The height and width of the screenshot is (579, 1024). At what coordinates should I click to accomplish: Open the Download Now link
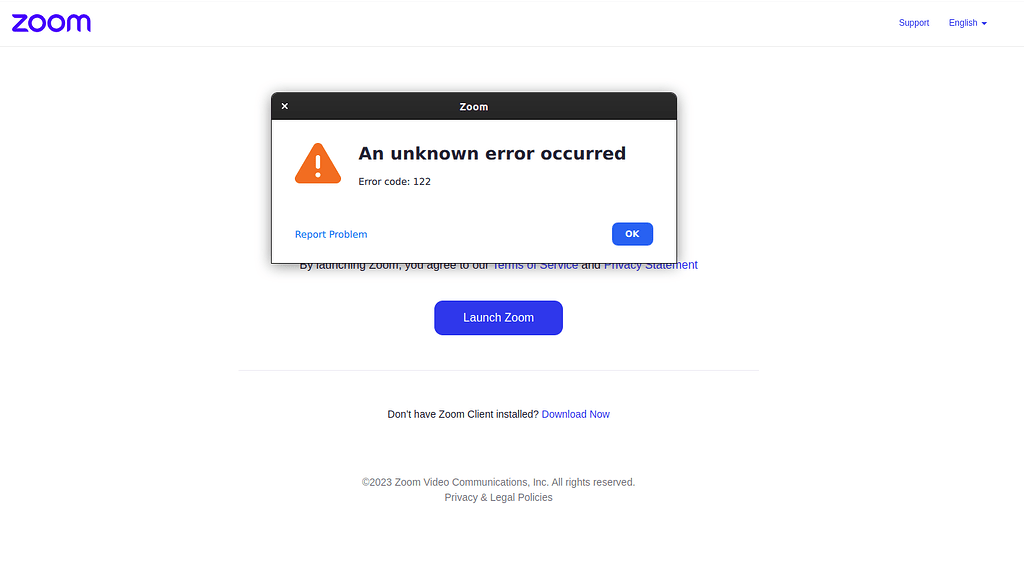pos(575,414)
